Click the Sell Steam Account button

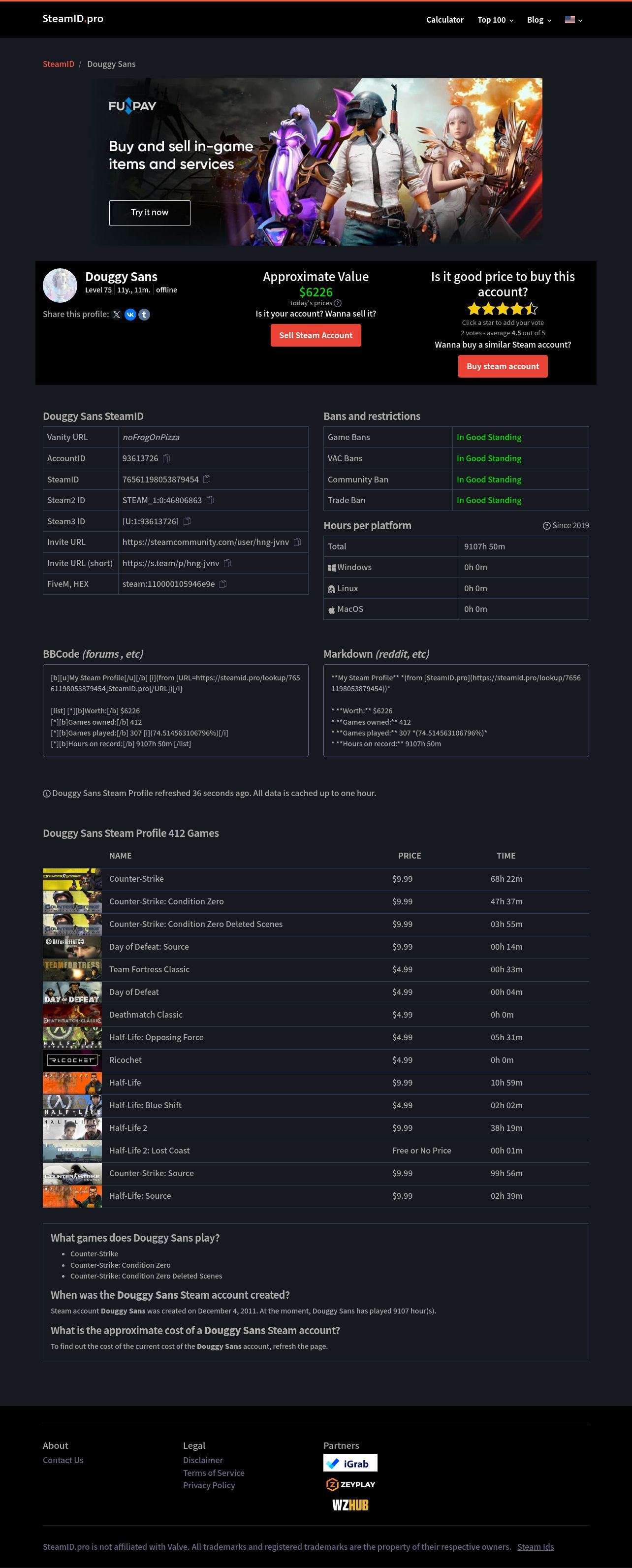316,335
